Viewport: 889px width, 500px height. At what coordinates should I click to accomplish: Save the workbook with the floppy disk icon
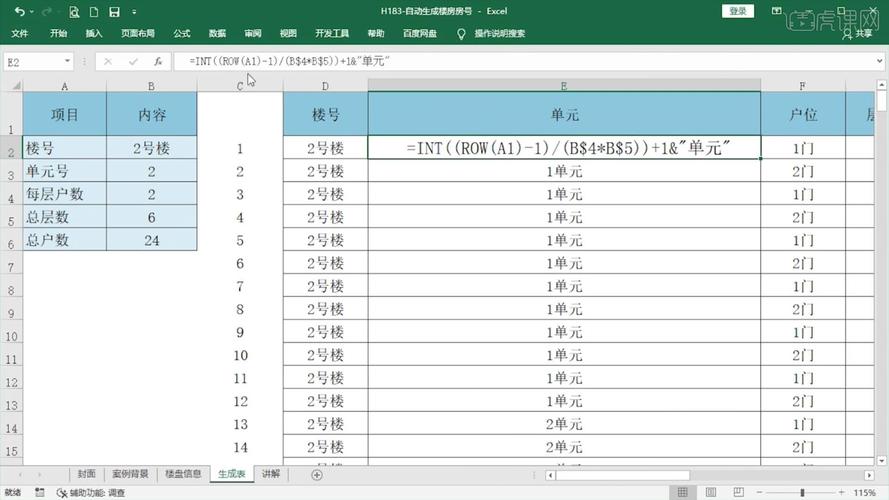(114, 11)
